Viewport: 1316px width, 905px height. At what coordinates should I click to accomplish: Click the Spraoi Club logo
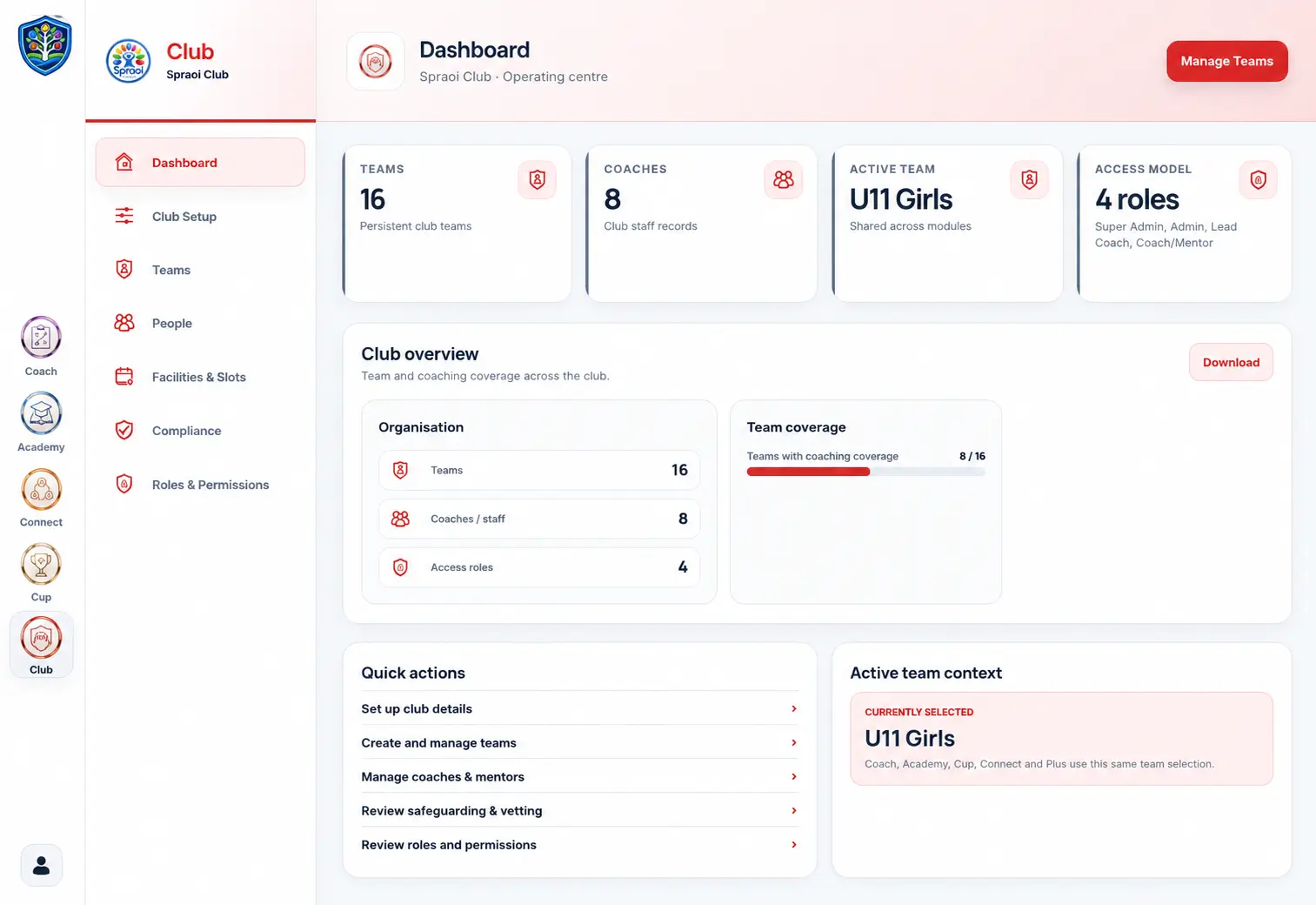[x=128, y=61]
